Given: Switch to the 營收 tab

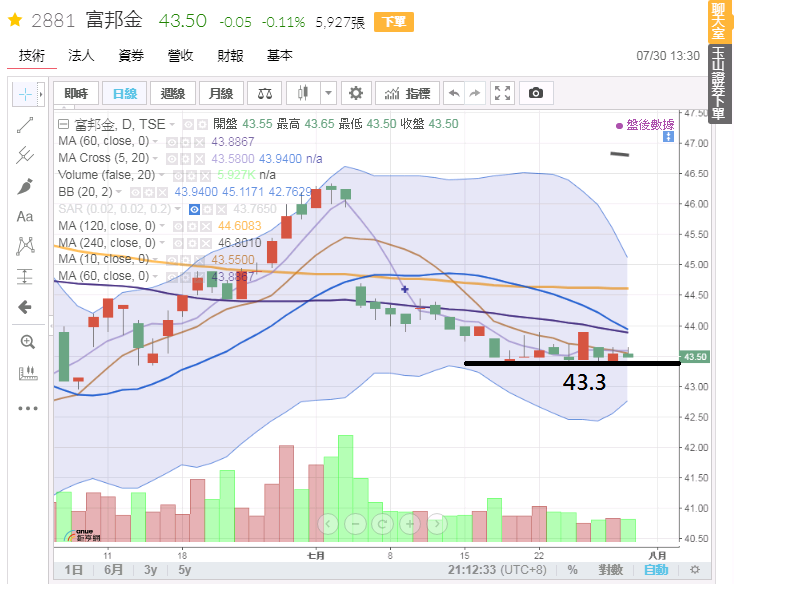Looking at the screenshot, I should (180, 55).
